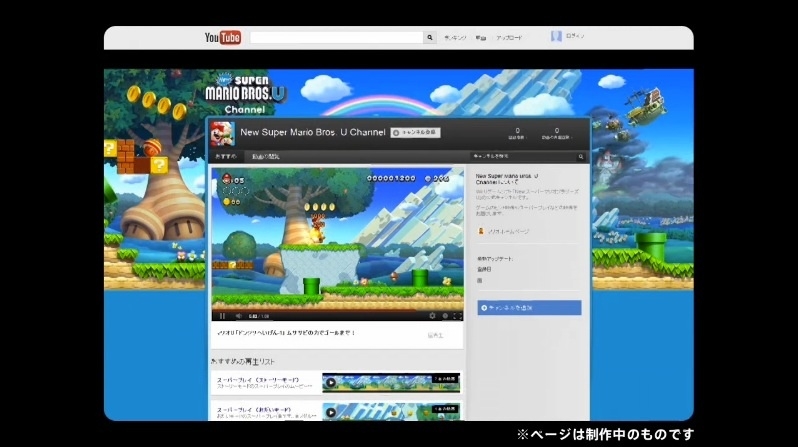Mute the video with the speaker icon
This screenshot has width=798, height=447.
tap(238, 316)
